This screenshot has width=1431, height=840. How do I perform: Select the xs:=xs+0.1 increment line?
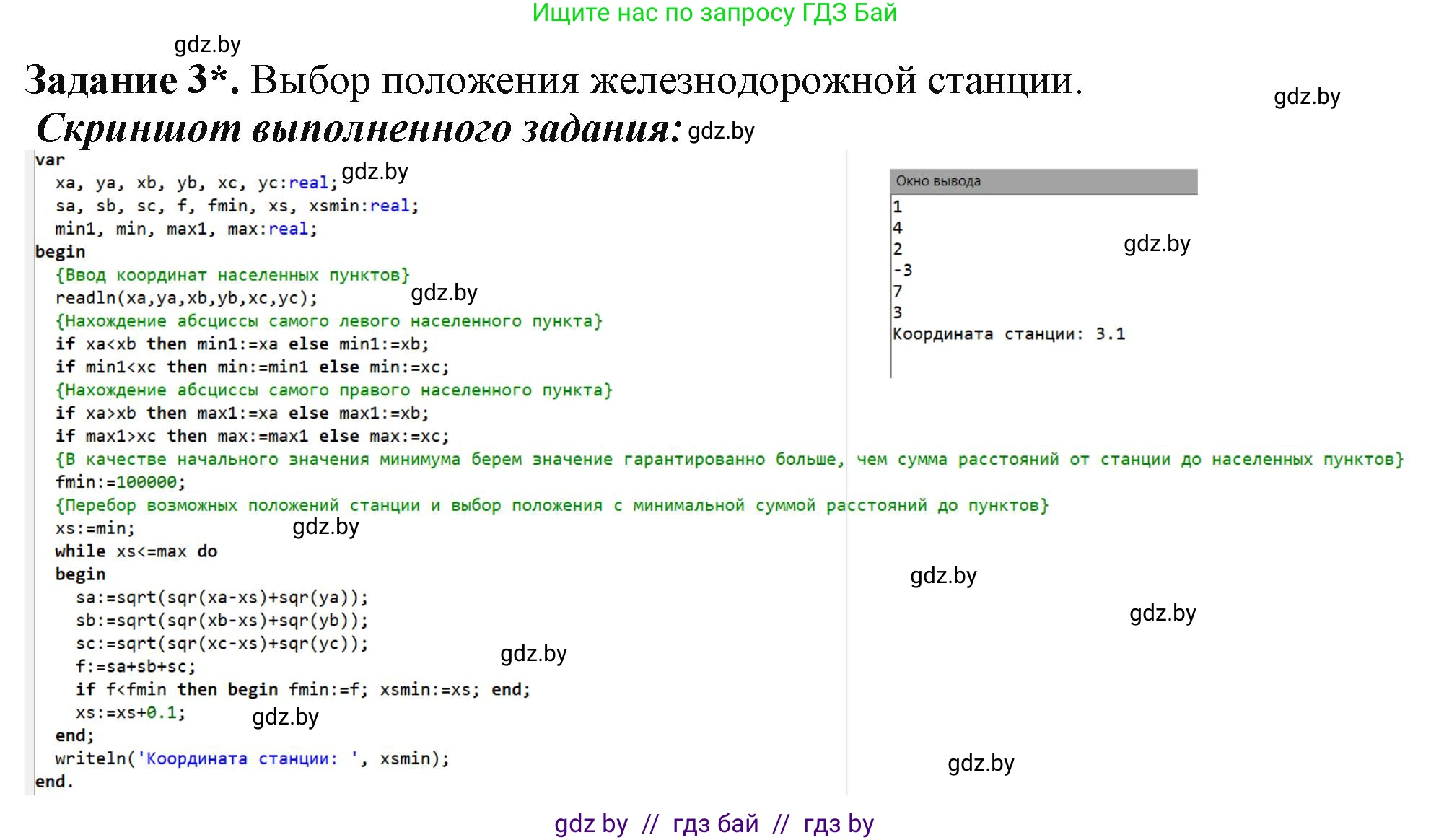click(x=130, y=712)
